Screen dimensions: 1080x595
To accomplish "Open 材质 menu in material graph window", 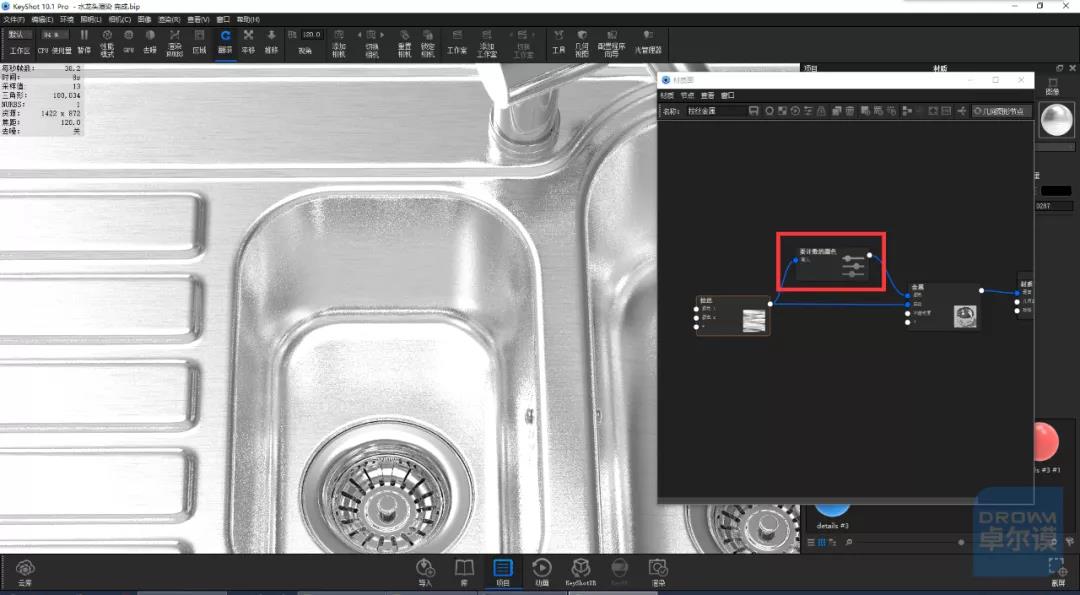I will pyautogui.click(x=667, y=96).
